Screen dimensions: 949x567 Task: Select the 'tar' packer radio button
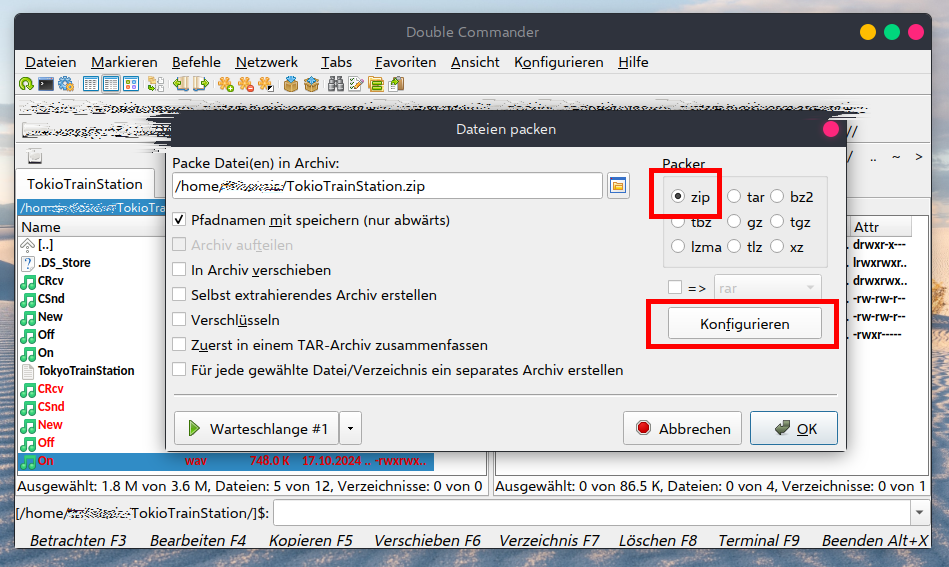tap(734, 197)
